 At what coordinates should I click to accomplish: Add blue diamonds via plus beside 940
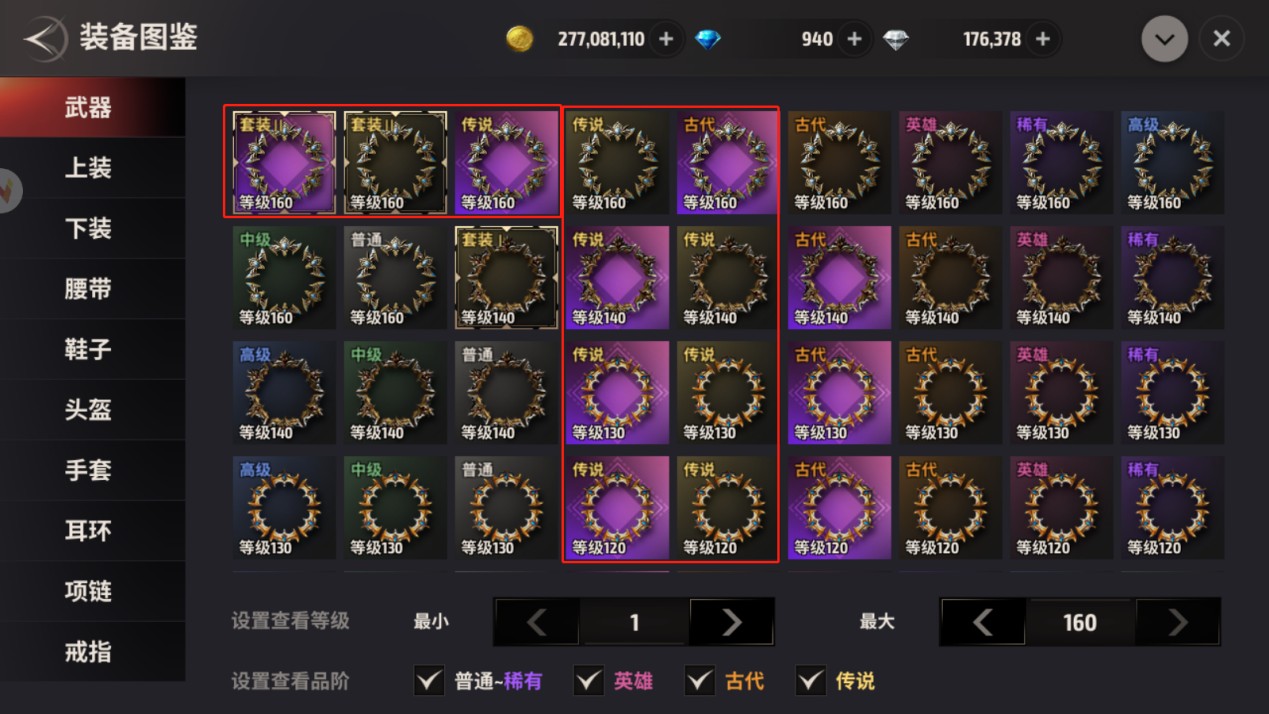pyautogui.click(x=854, y=39)
